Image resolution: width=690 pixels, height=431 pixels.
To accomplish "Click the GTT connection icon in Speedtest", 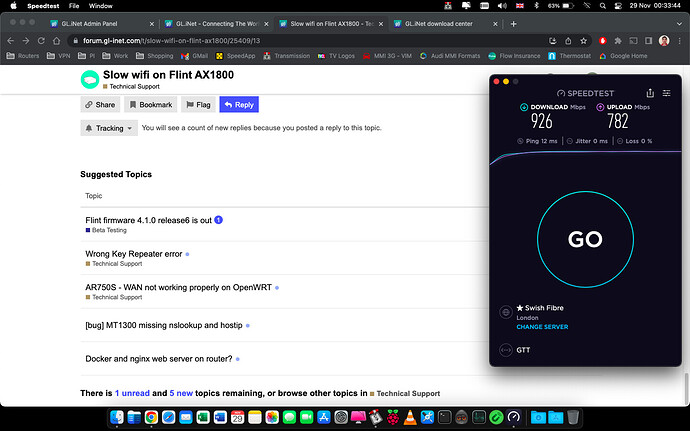I will tap(506, 350).
